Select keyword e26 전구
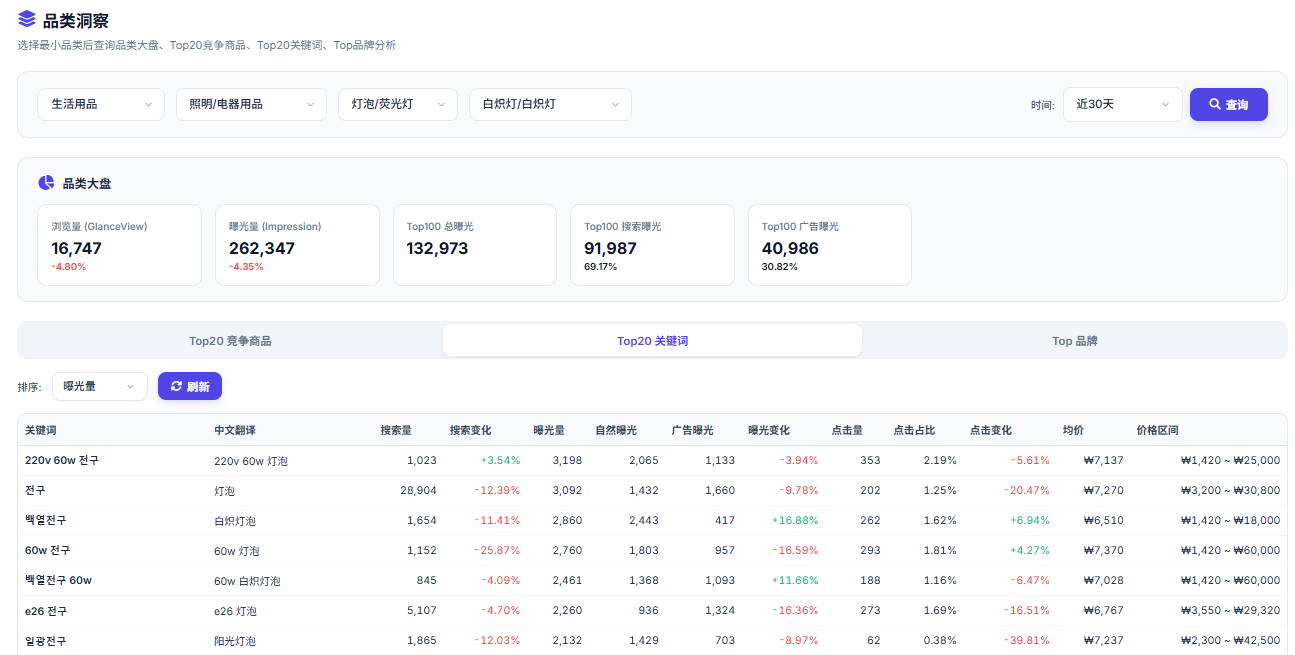This screenshot has height=655, width=1295. point(46,611)
